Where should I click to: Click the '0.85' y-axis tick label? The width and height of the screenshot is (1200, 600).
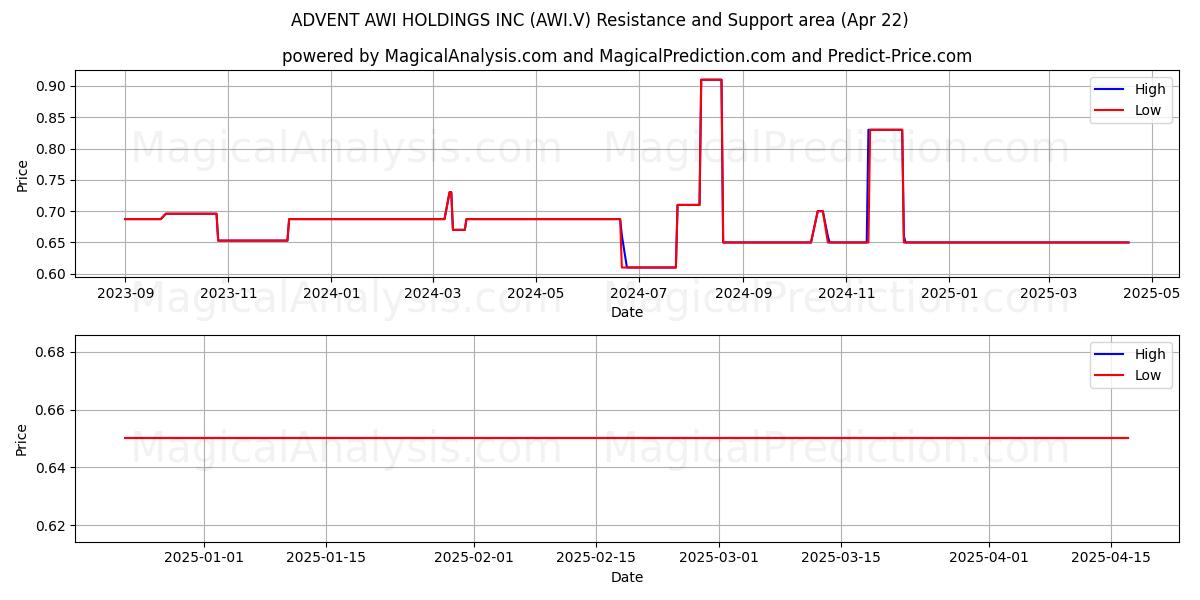click(52, 118)
